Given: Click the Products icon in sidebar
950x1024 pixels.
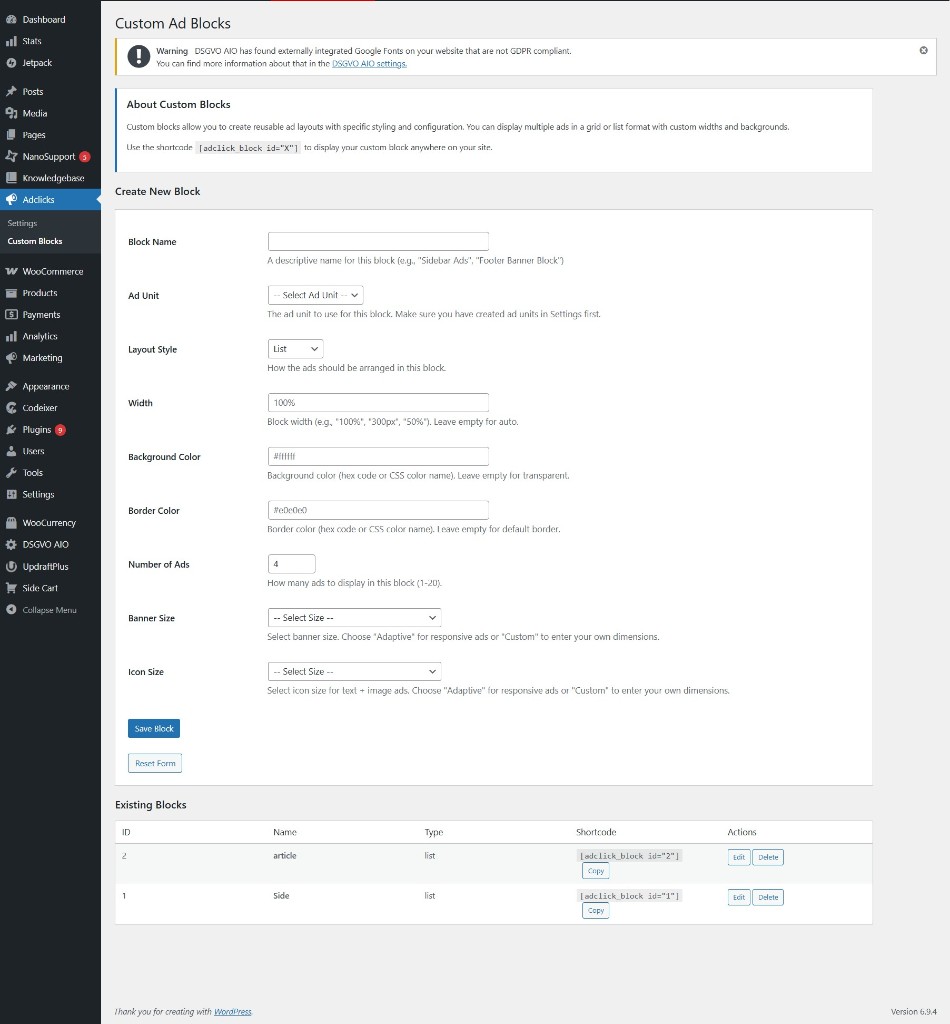Looking at the screenshot, I should (x=11, y=293).
